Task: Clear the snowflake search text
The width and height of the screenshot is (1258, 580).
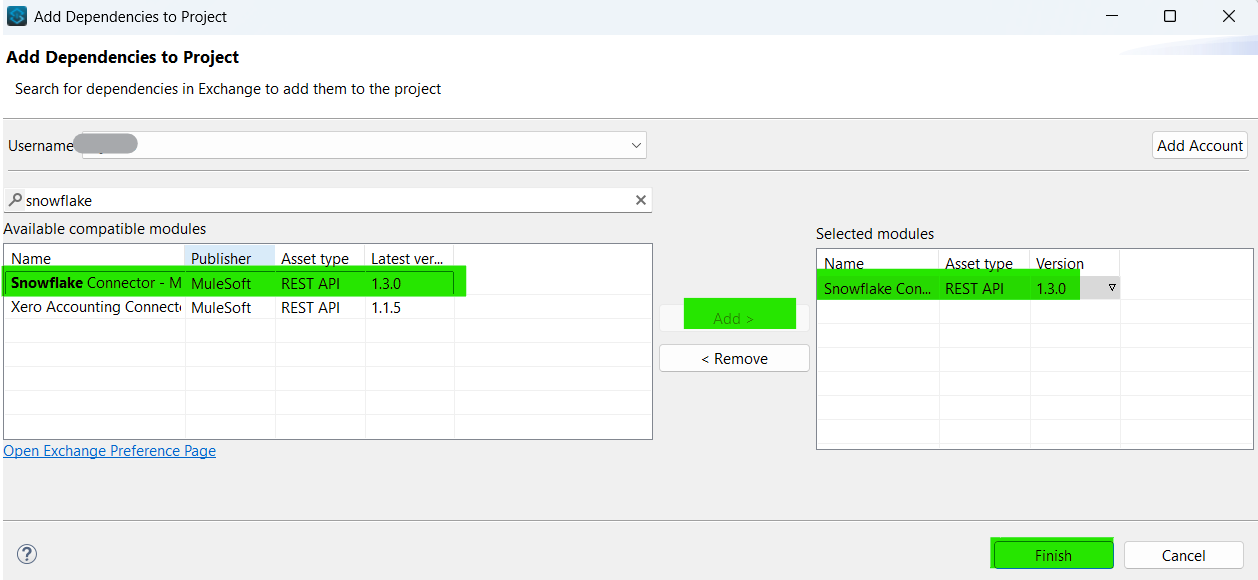Action: point(641,200)
